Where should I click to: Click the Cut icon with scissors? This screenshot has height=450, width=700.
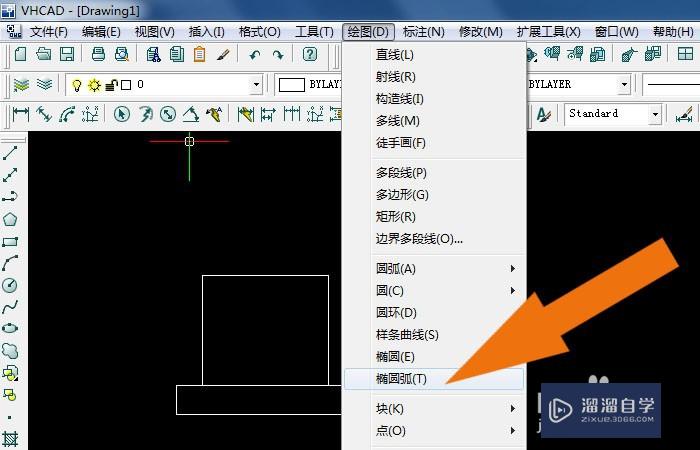[154, 54]
